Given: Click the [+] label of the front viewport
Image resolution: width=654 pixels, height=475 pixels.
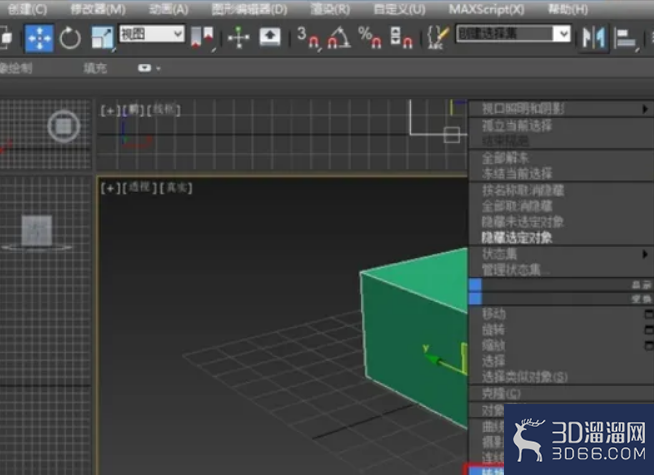Looking at the screenshot, I should [x=110, y=111].
